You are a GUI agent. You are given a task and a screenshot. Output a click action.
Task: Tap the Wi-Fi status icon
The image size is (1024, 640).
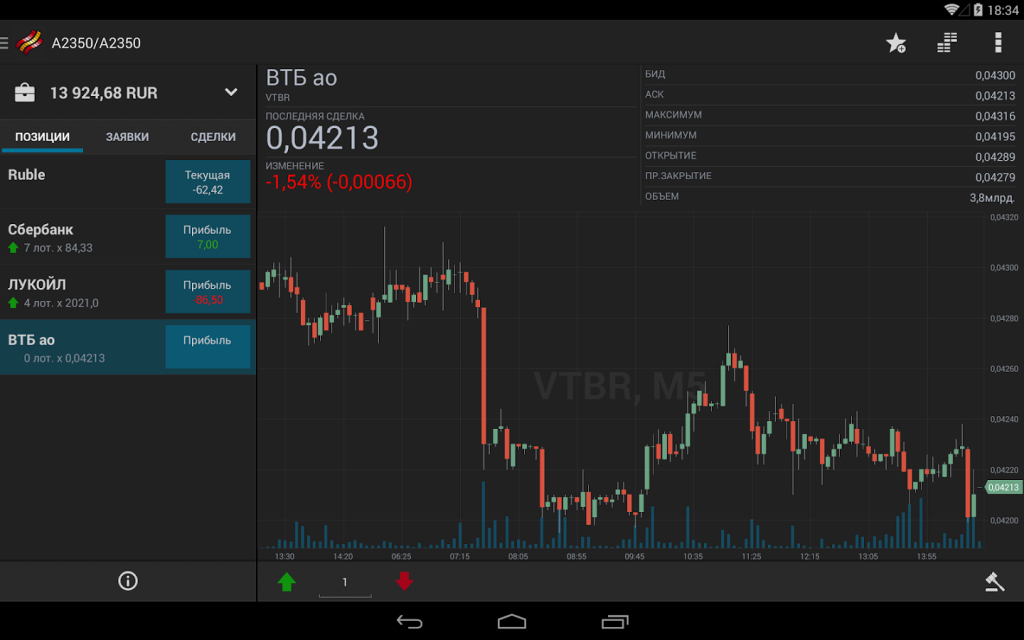tap(952, 10)
